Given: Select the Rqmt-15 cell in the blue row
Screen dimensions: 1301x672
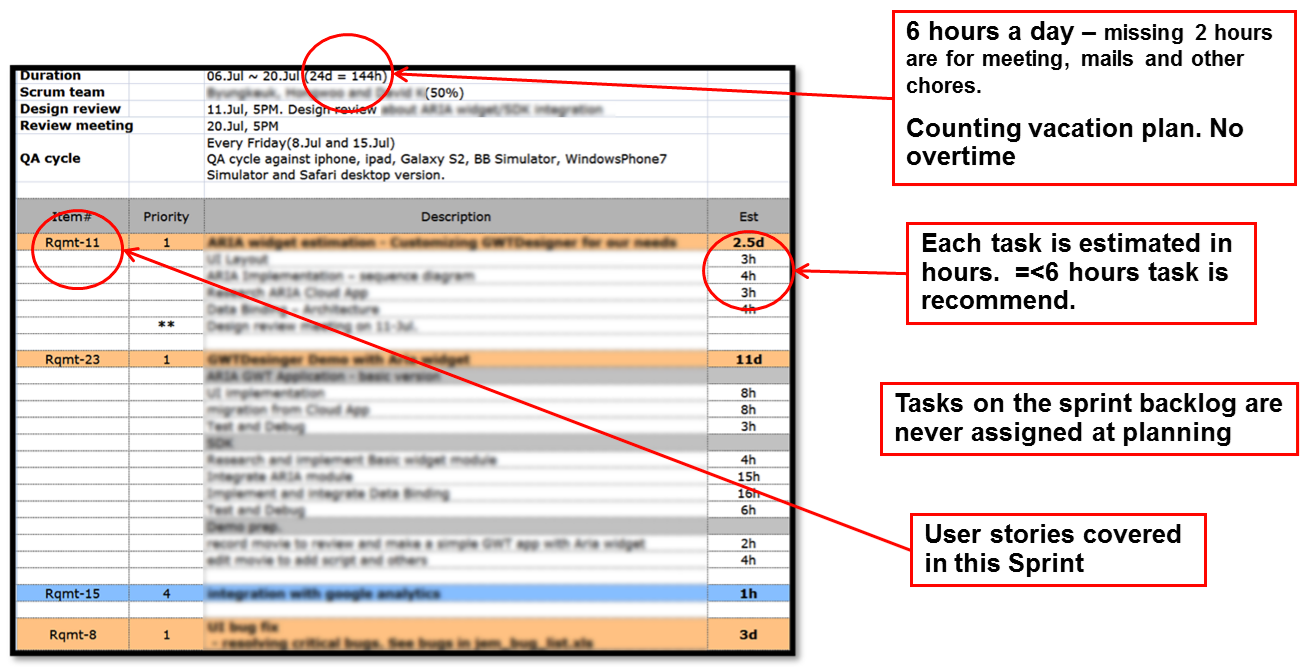Looking at the screenshot, I should tap(72, 594).
